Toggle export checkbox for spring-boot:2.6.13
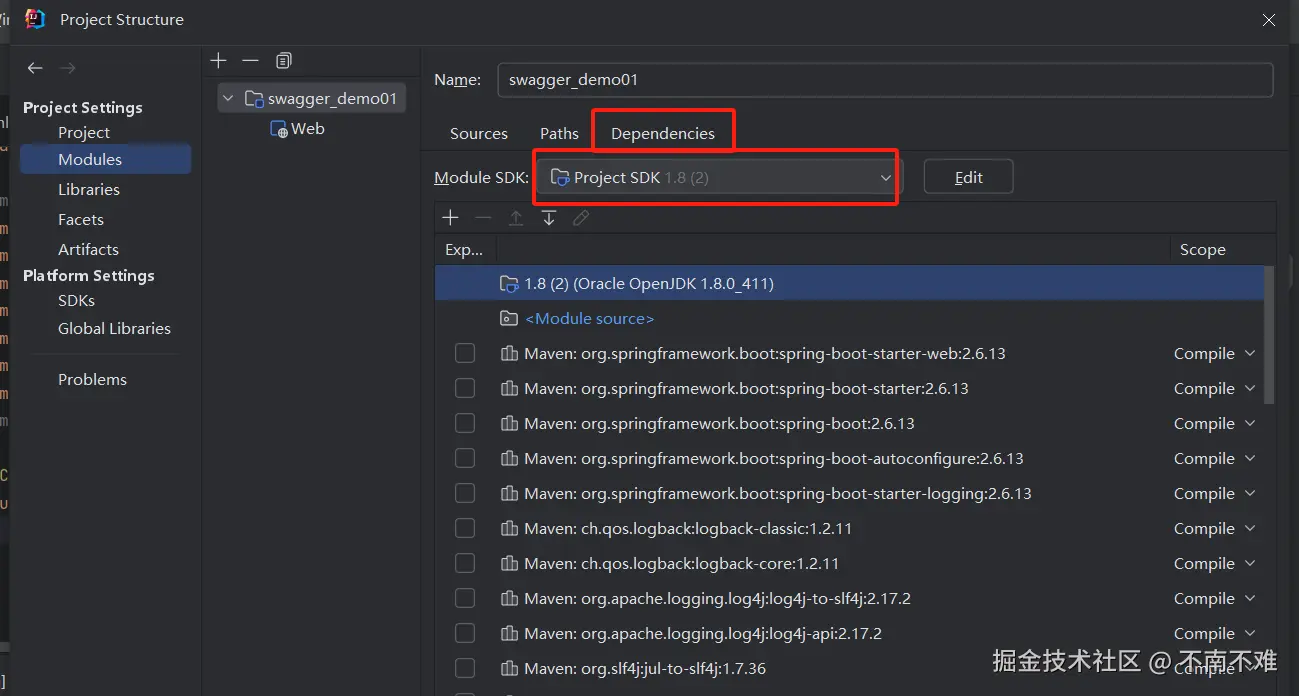The image size is (1299, 696). coord(465,423)
